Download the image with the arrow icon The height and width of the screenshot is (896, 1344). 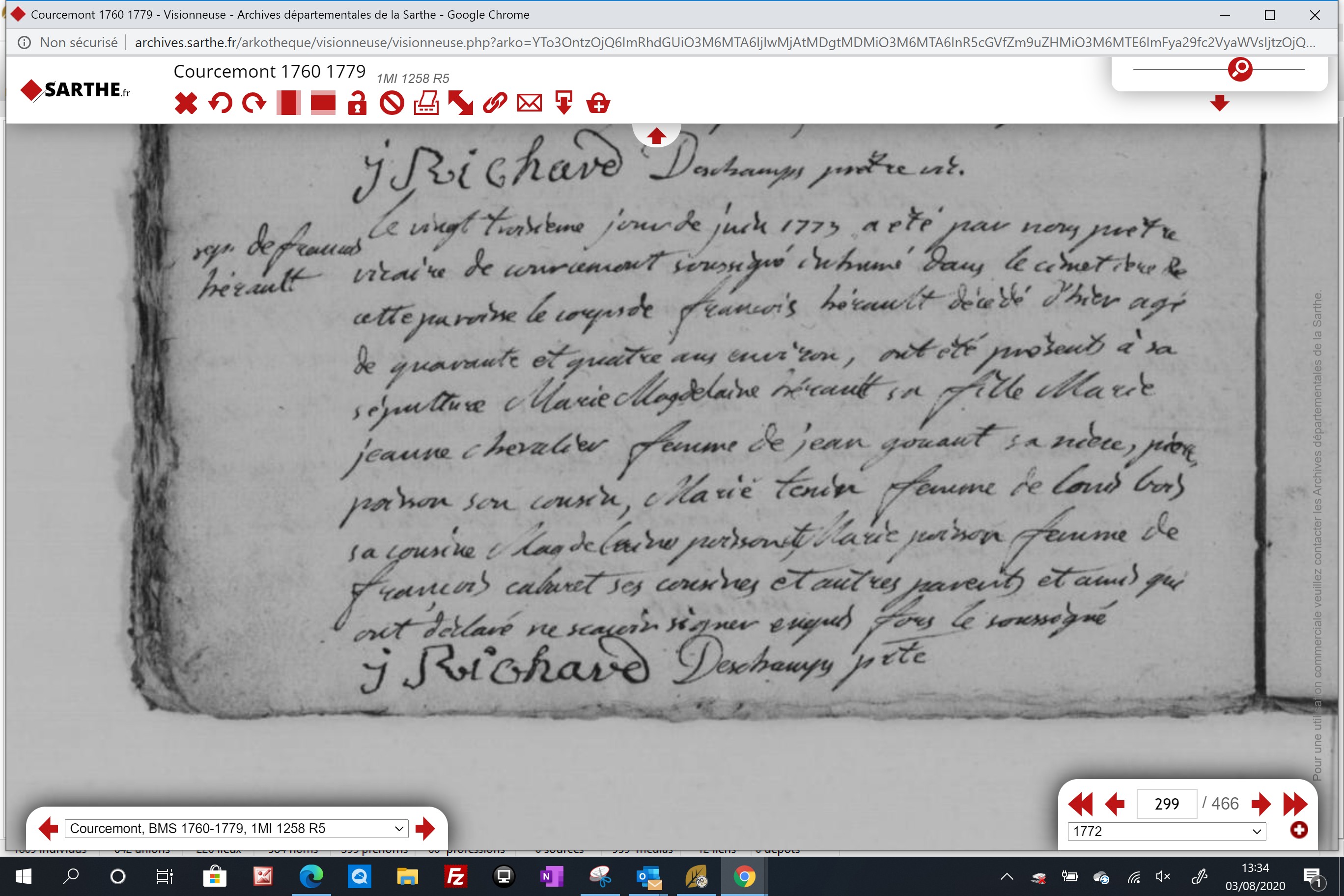pyautogui.click(x=564, y=104)
